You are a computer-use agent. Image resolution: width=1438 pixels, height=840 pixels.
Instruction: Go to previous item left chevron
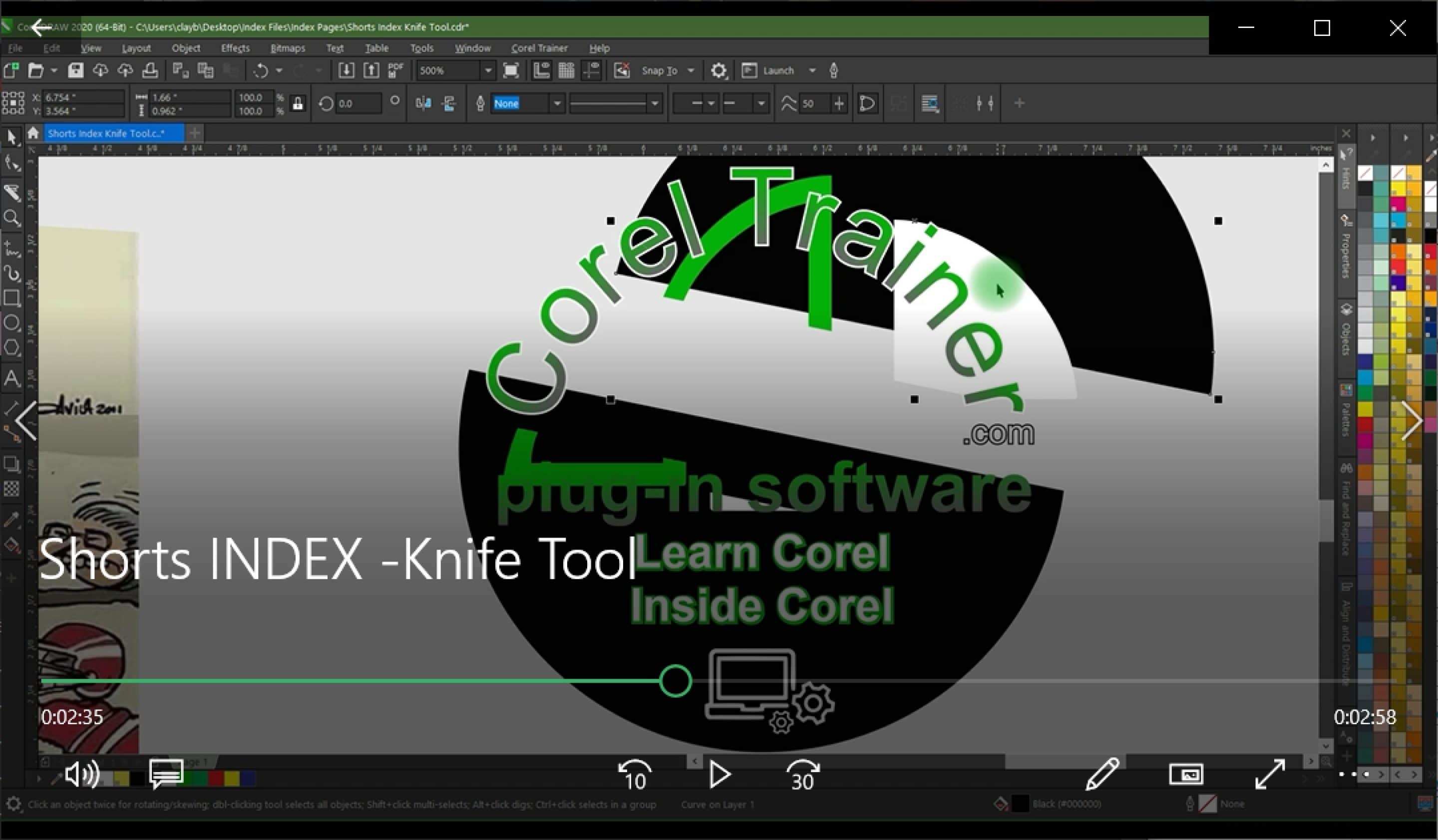(x=25, y=420)
